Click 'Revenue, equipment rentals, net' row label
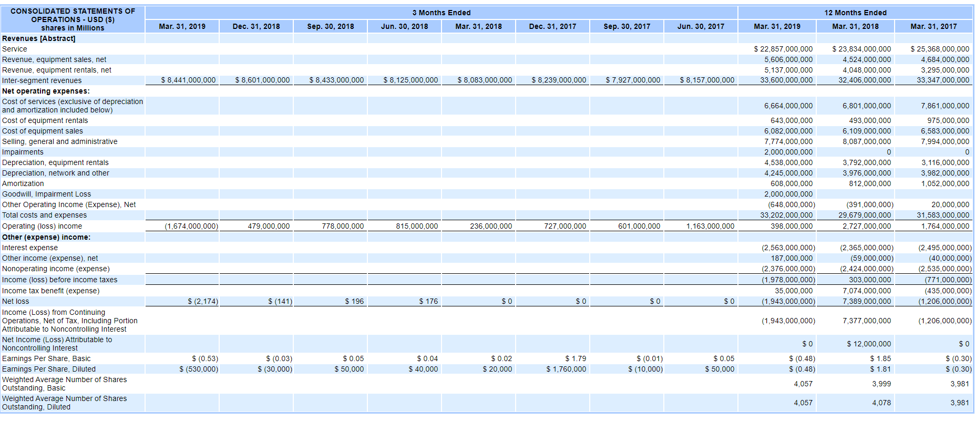 click(57, 70)
